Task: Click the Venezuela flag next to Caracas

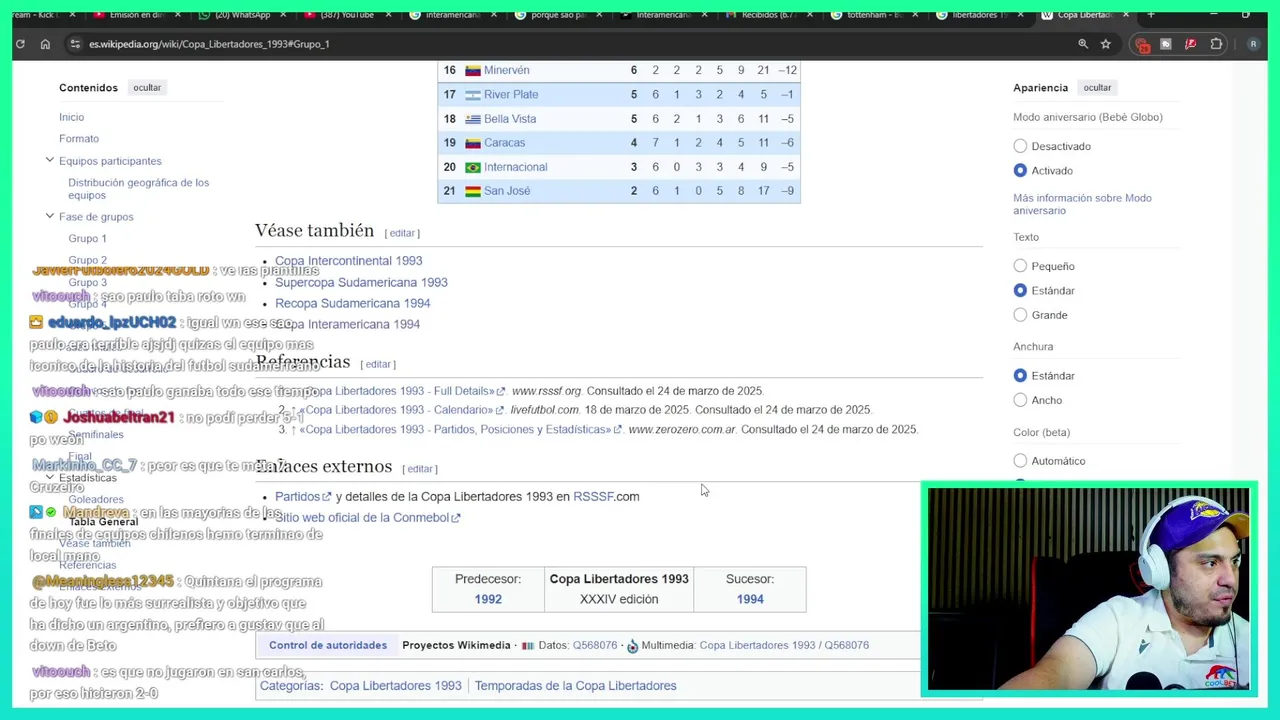Action: [473, 143]
